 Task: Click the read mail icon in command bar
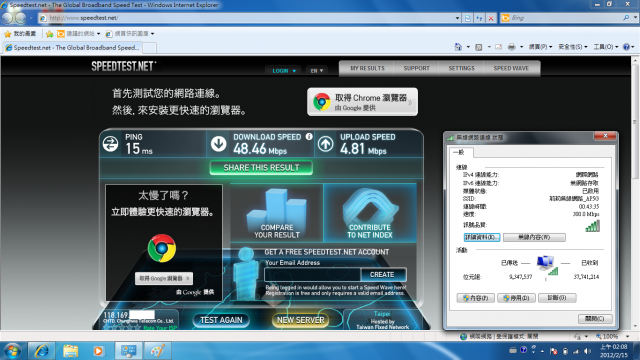click(x=498, y=47)
